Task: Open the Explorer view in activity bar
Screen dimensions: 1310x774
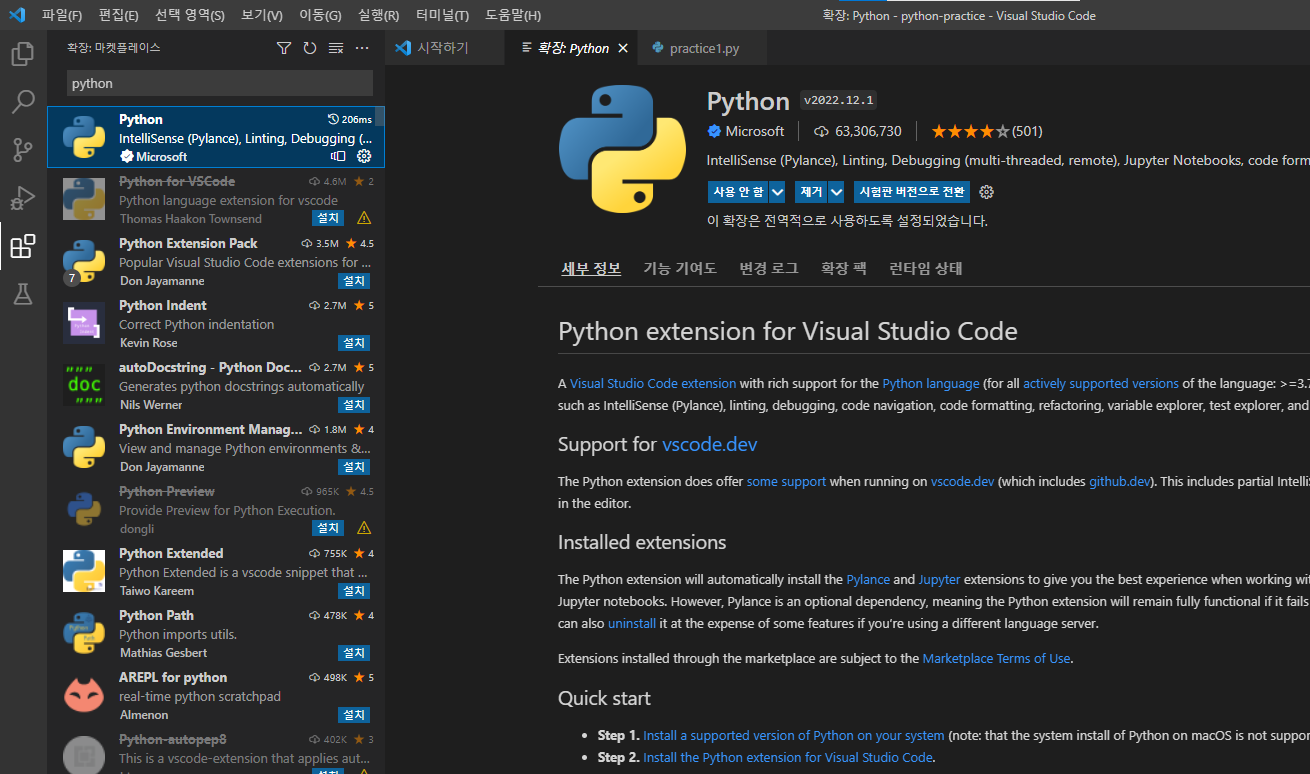Action: [x=23, y=54]
